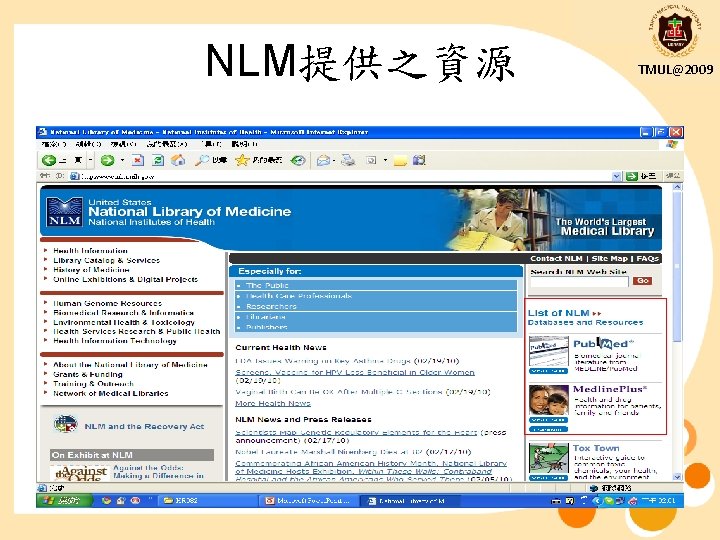Click Contact NLM link
The width and height of the screenshot is (720, 540).
[556, 259]
